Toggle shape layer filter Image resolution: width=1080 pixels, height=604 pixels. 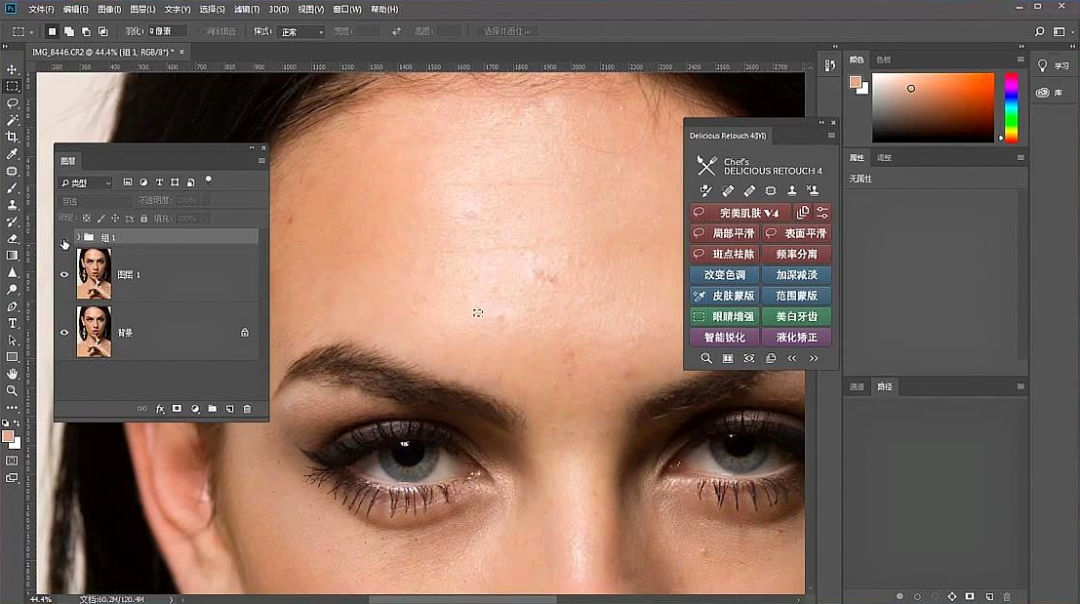point(175,183)
